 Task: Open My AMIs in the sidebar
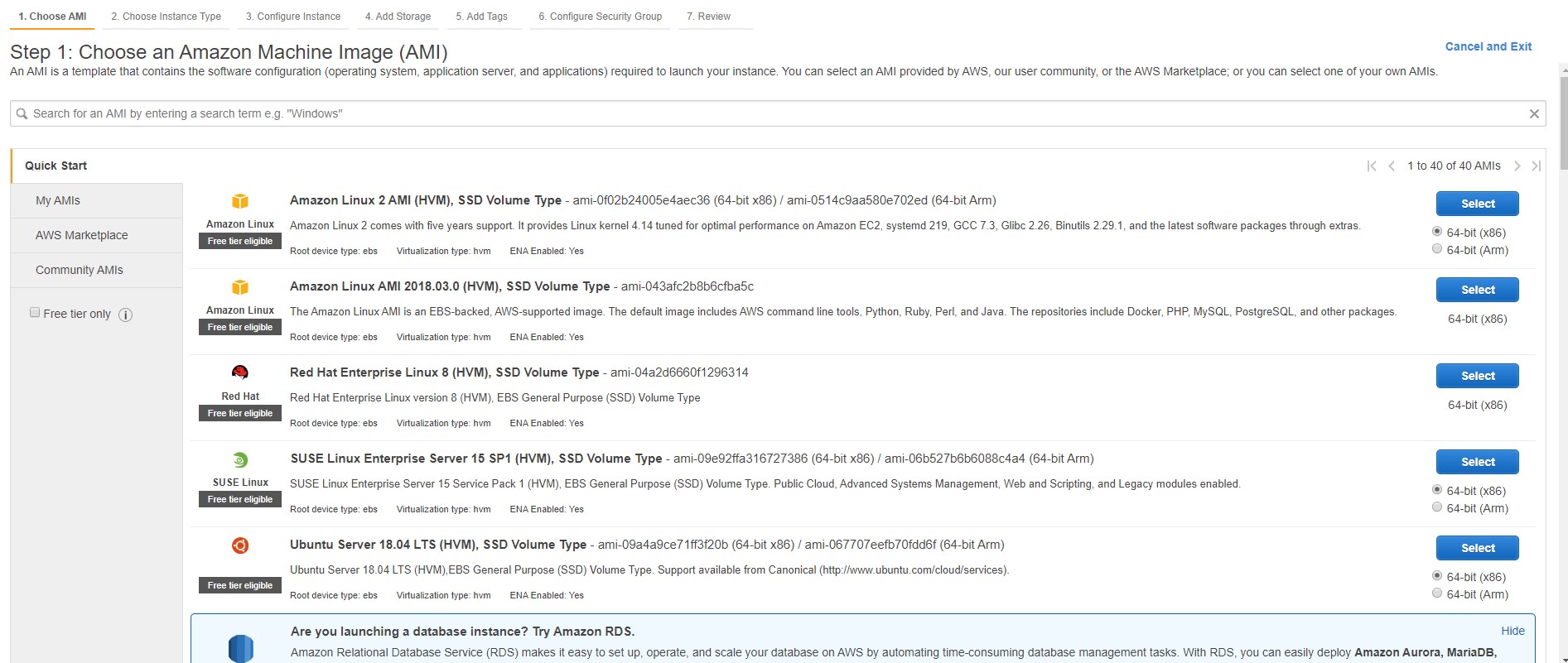coord(96,201)
